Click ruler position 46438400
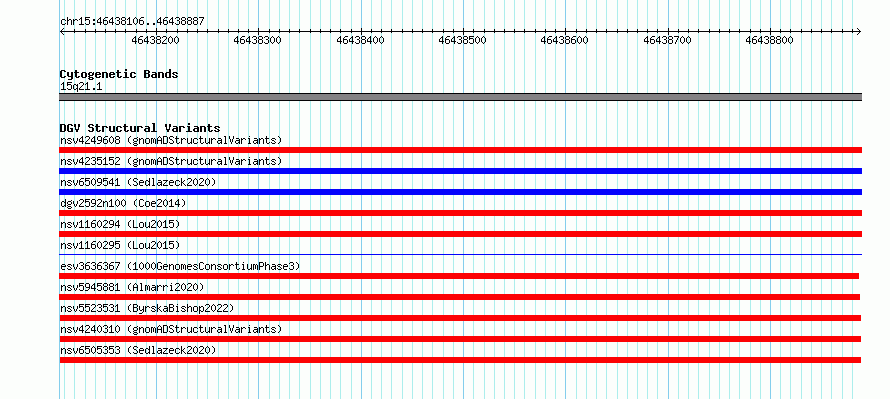This screenshot has width=890, height=399. pyautogui.click(x=360, y=40)
